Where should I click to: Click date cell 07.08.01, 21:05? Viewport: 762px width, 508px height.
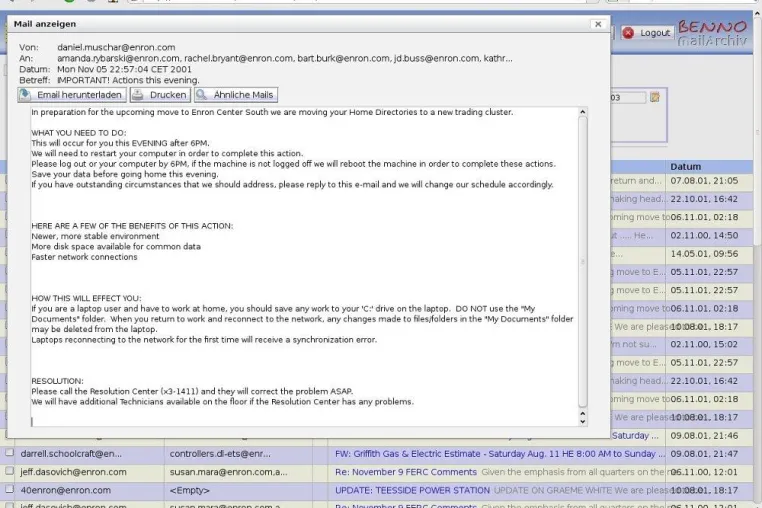pyautogui.click(x=704, y=181)
